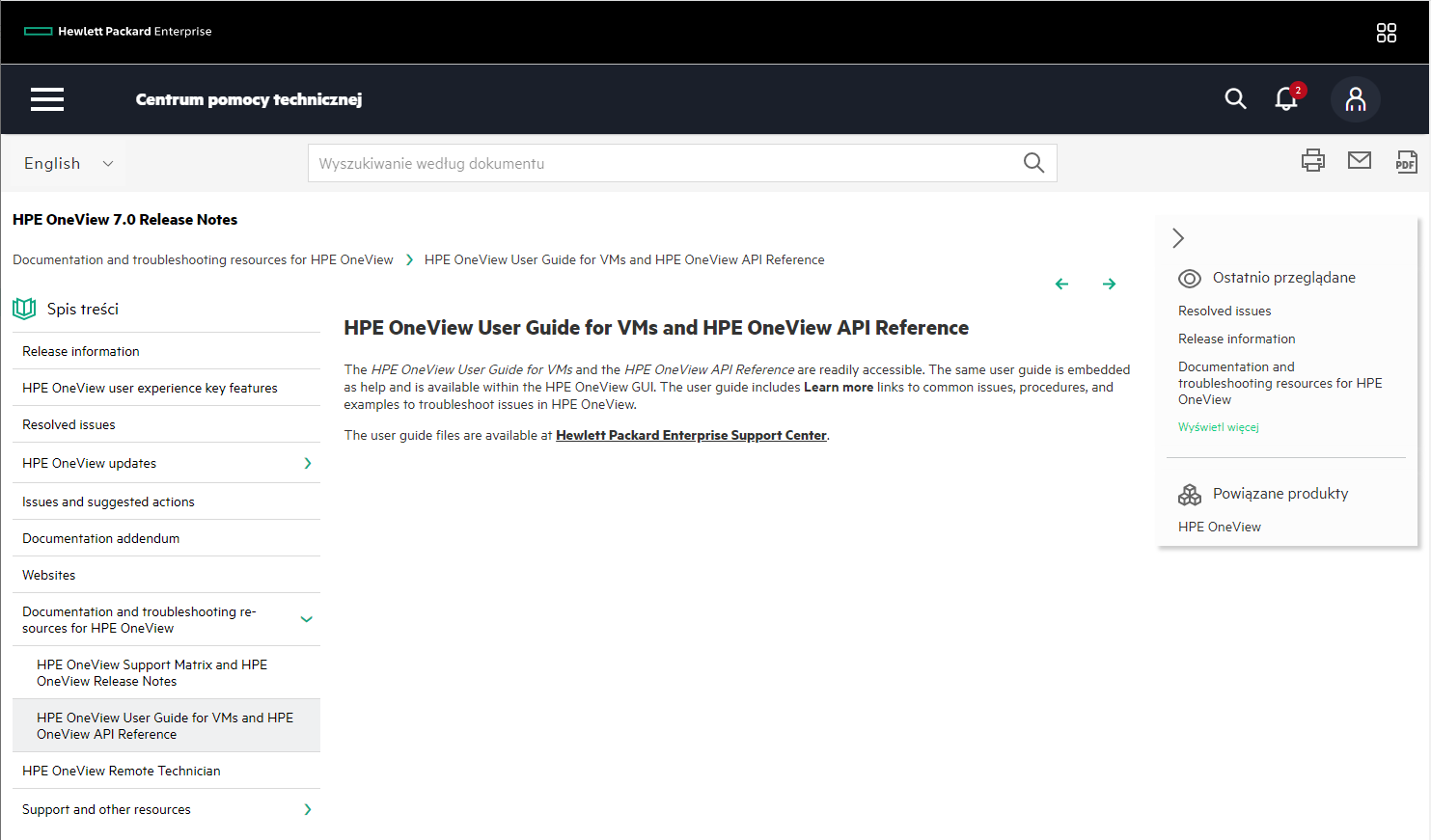This screenshot has width=1431, height=840.
Task: Click the Spis treści heading text
Action: click(83, 309)
